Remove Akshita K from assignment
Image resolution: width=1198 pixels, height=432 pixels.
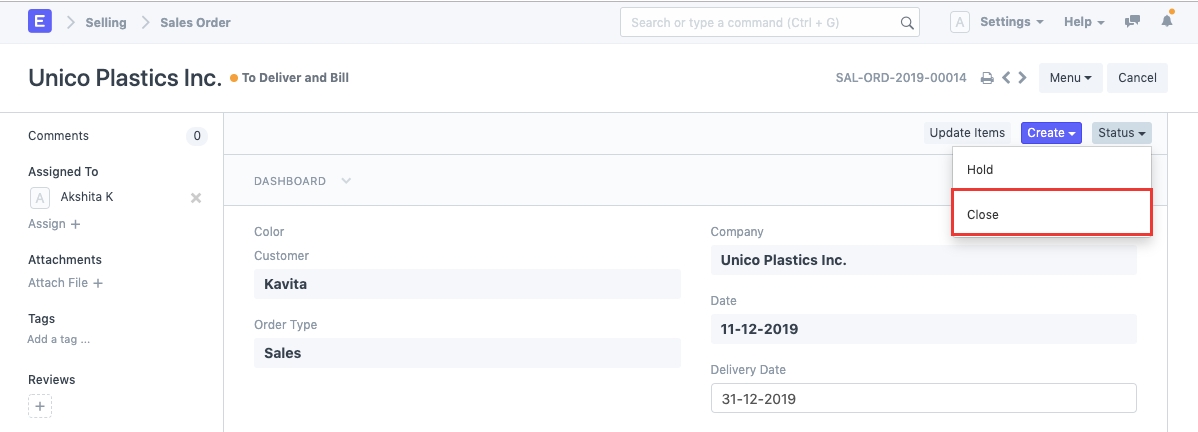[x=196, y=198]
